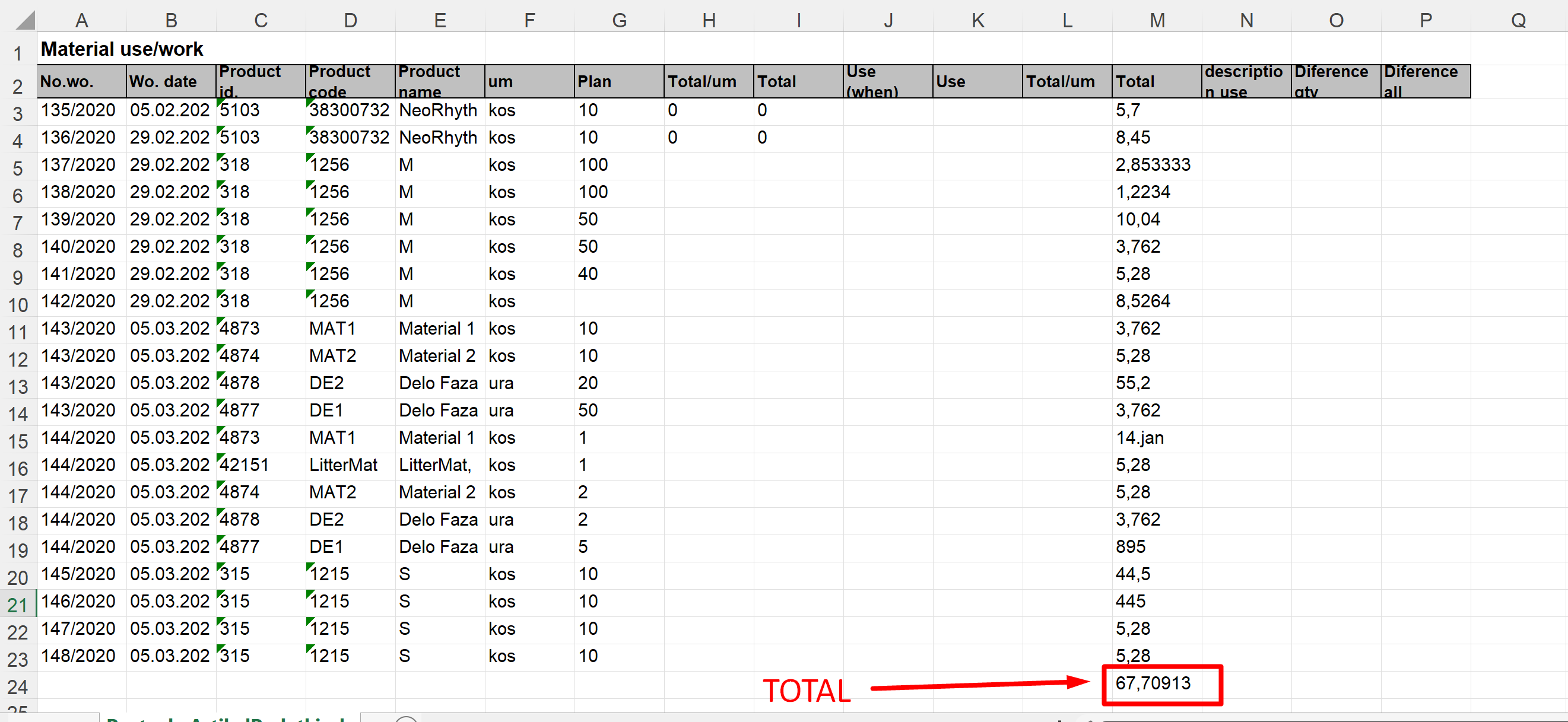Select column A header
The width and height of the screenshot is (1568, 722).
pyautogui.click(x=81, y=21)
